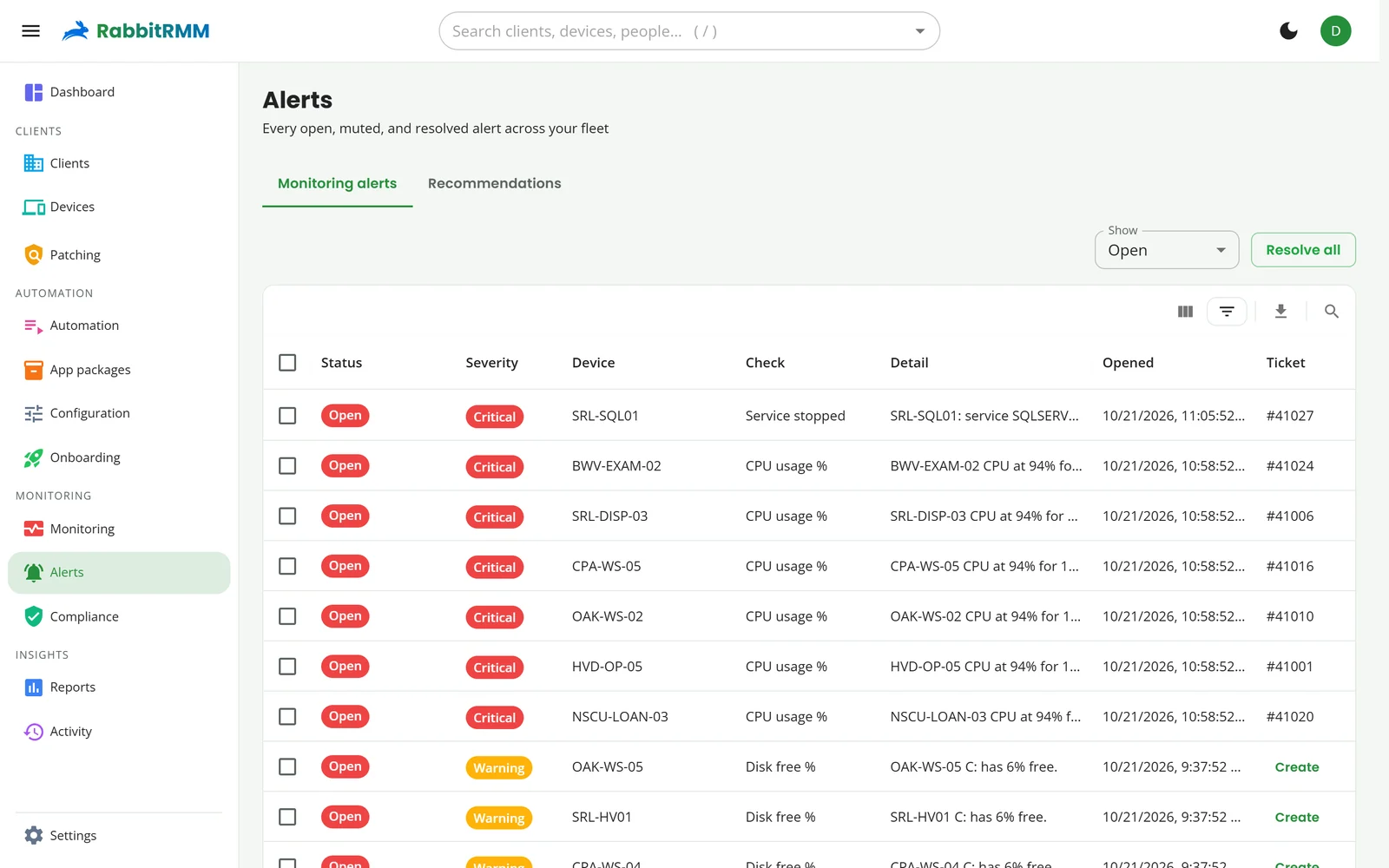Open Dashboard from sidebar

[119, 92]
